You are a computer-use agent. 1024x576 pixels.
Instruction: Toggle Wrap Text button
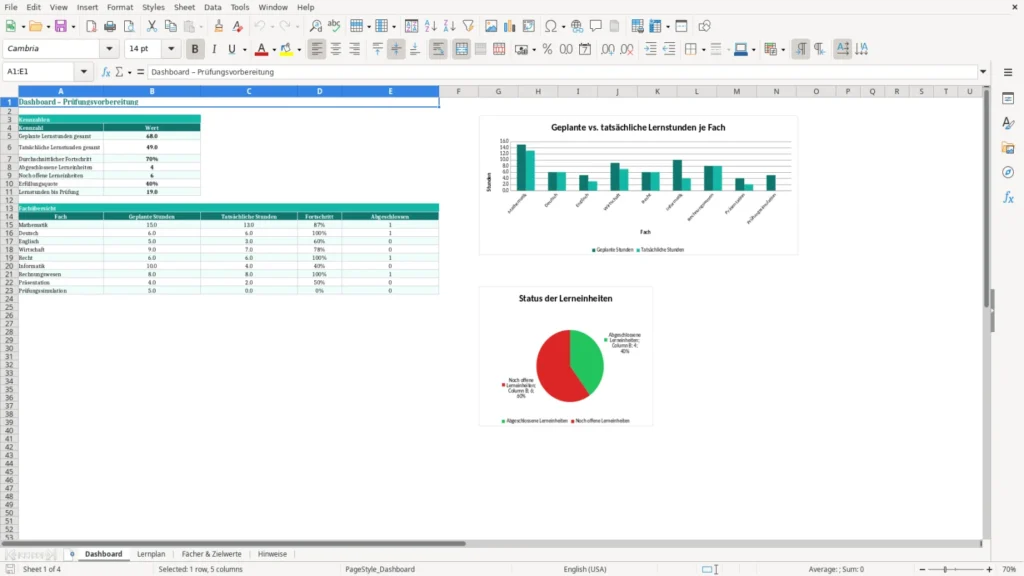point(438,49)
